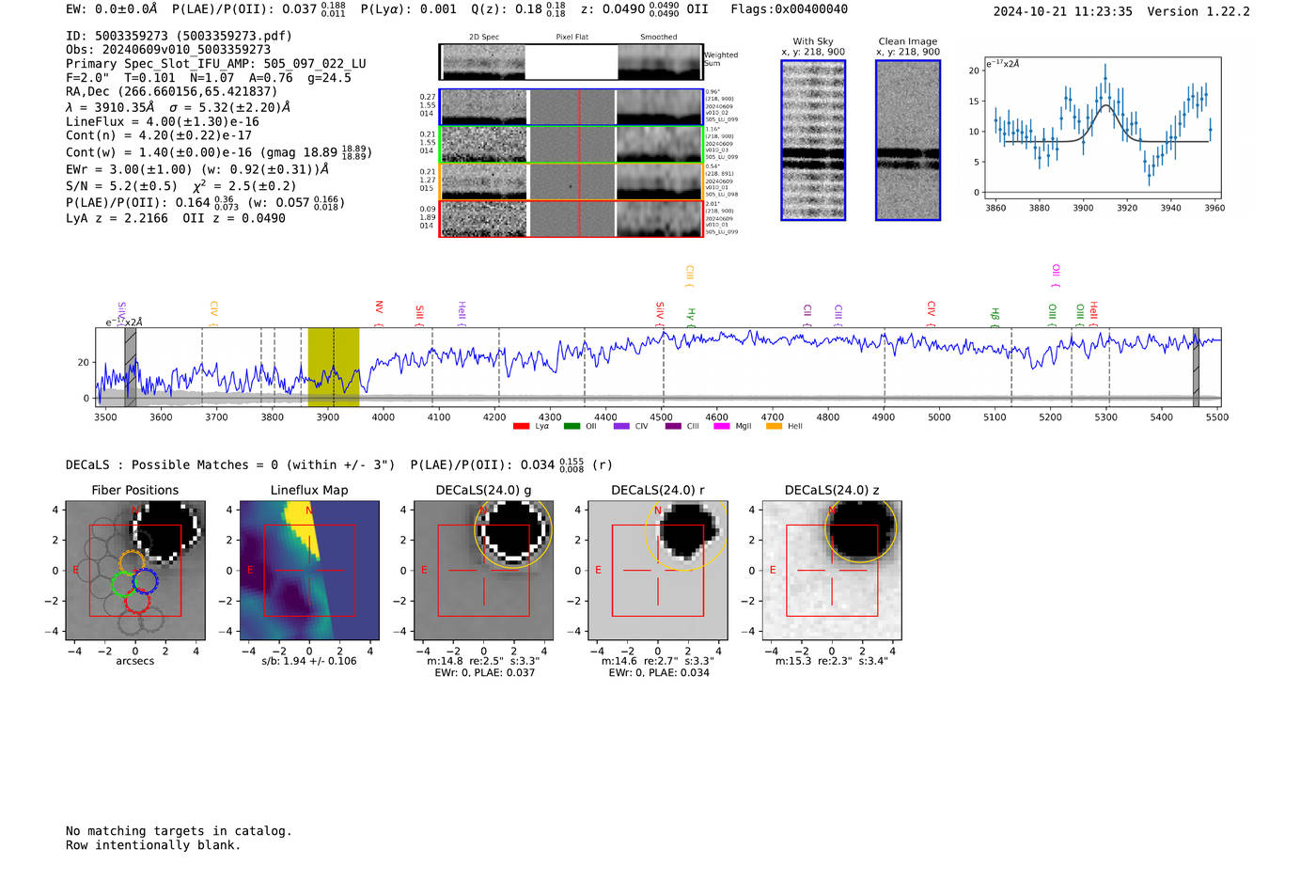Click the 2D Spec column header
The width and height of the screenshot is (1316, 896).
tap(484, 38)
